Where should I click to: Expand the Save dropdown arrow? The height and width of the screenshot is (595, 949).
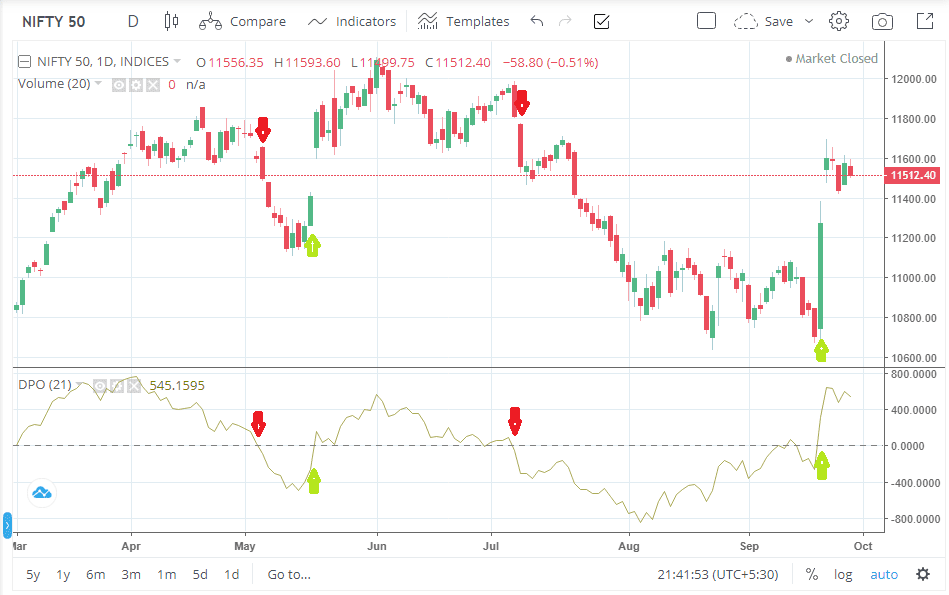pos(809,22)
